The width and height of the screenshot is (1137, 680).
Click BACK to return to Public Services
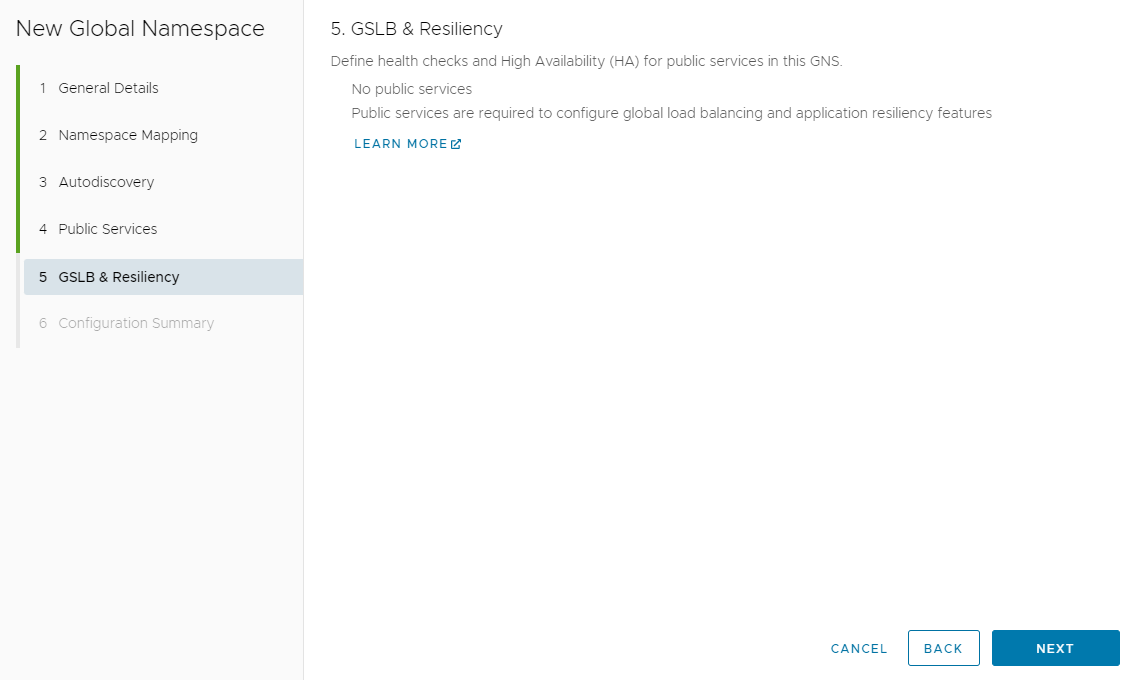(943, 648)
